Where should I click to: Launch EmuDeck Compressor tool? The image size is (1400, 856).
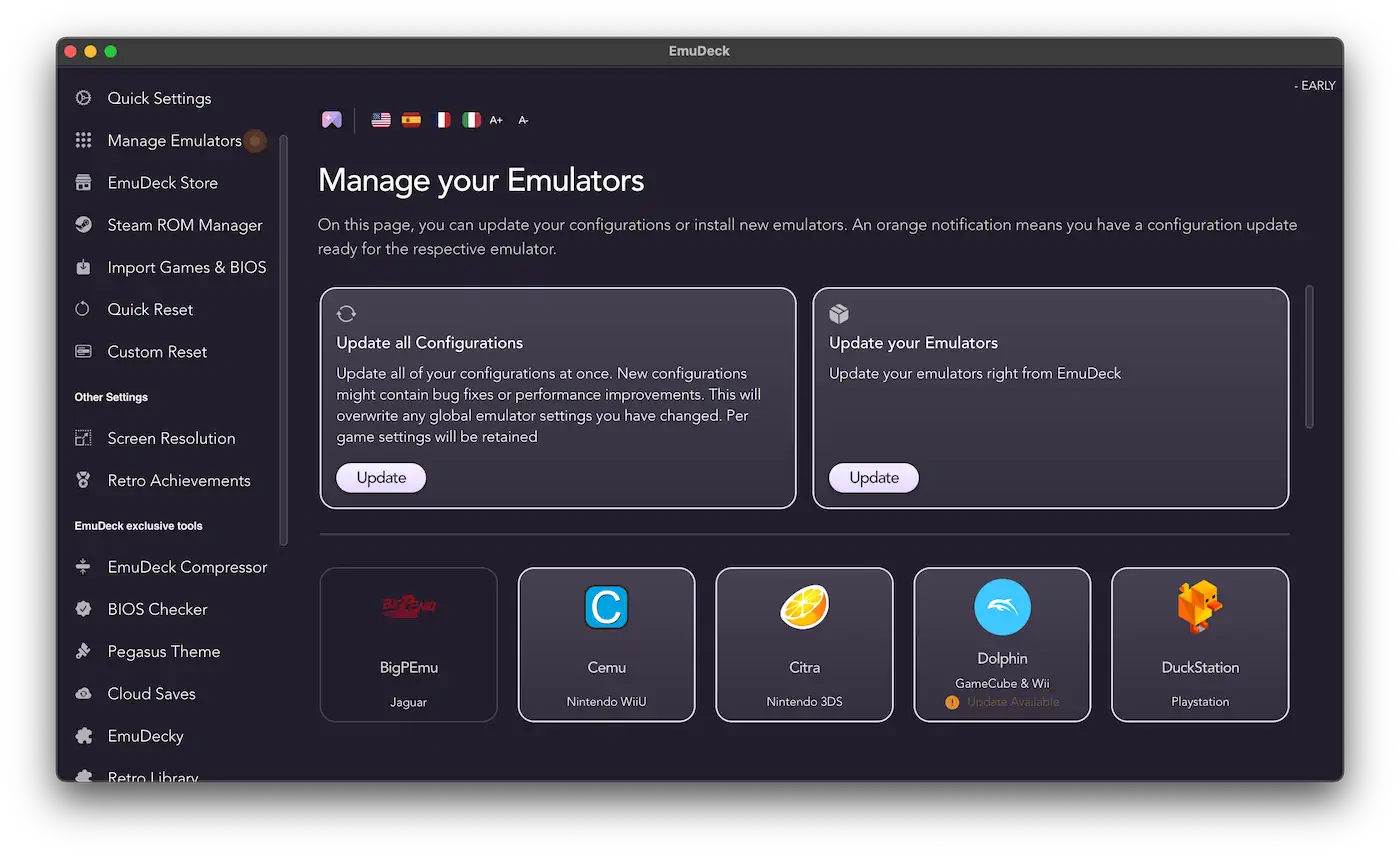188,567
